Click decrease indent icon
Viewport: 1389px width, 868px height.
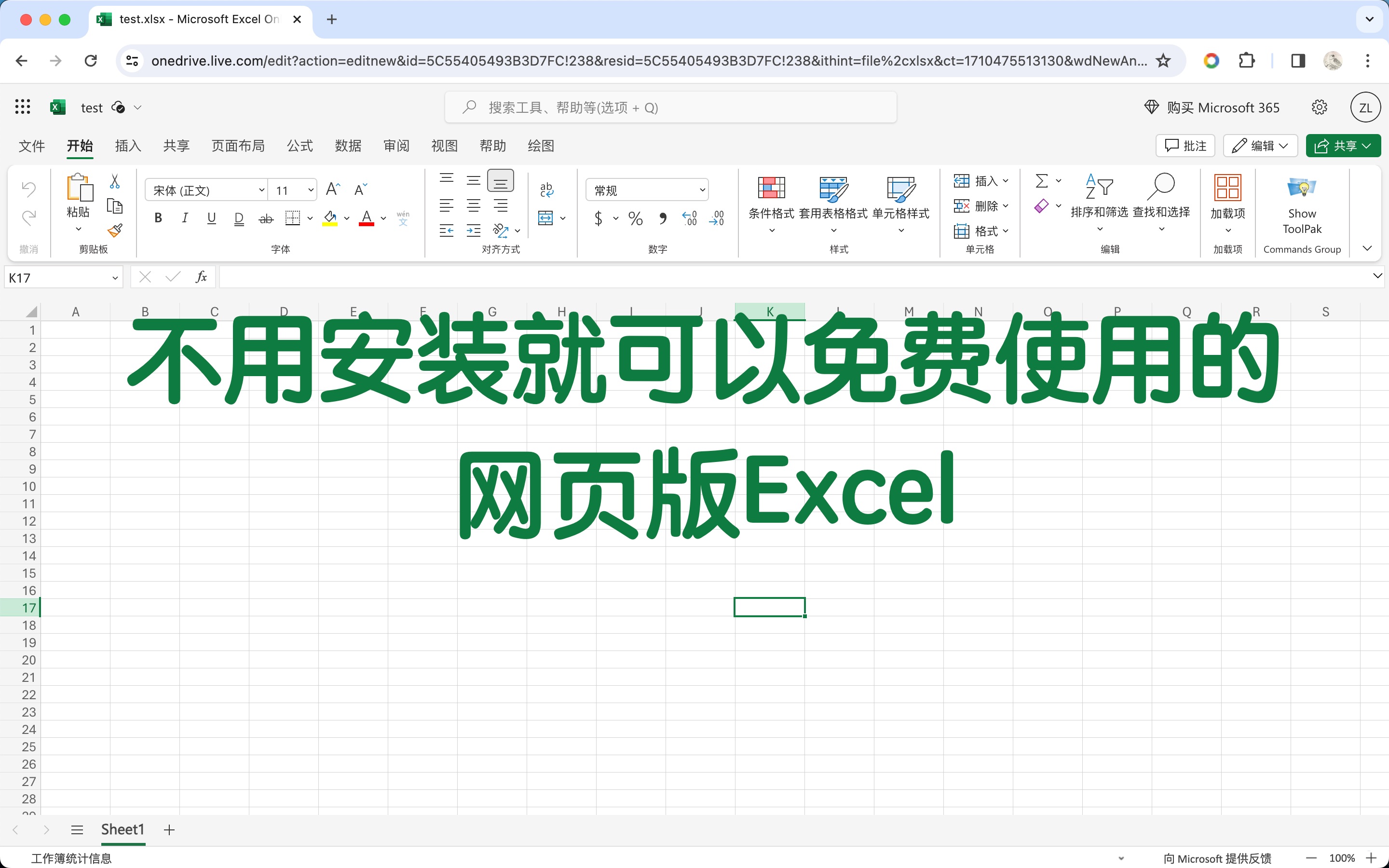pyautogui.click(x=447, y=231)
